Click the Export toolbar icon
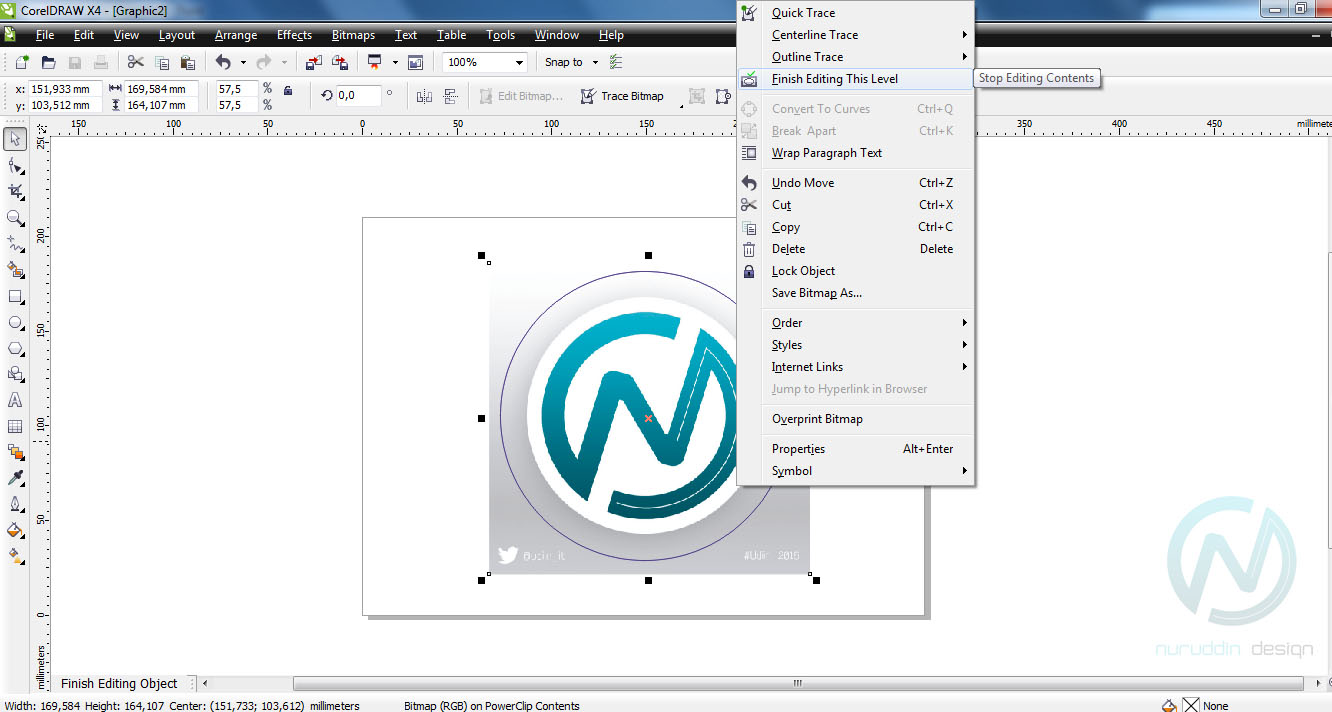The image size is (1332, 712). 340,62
